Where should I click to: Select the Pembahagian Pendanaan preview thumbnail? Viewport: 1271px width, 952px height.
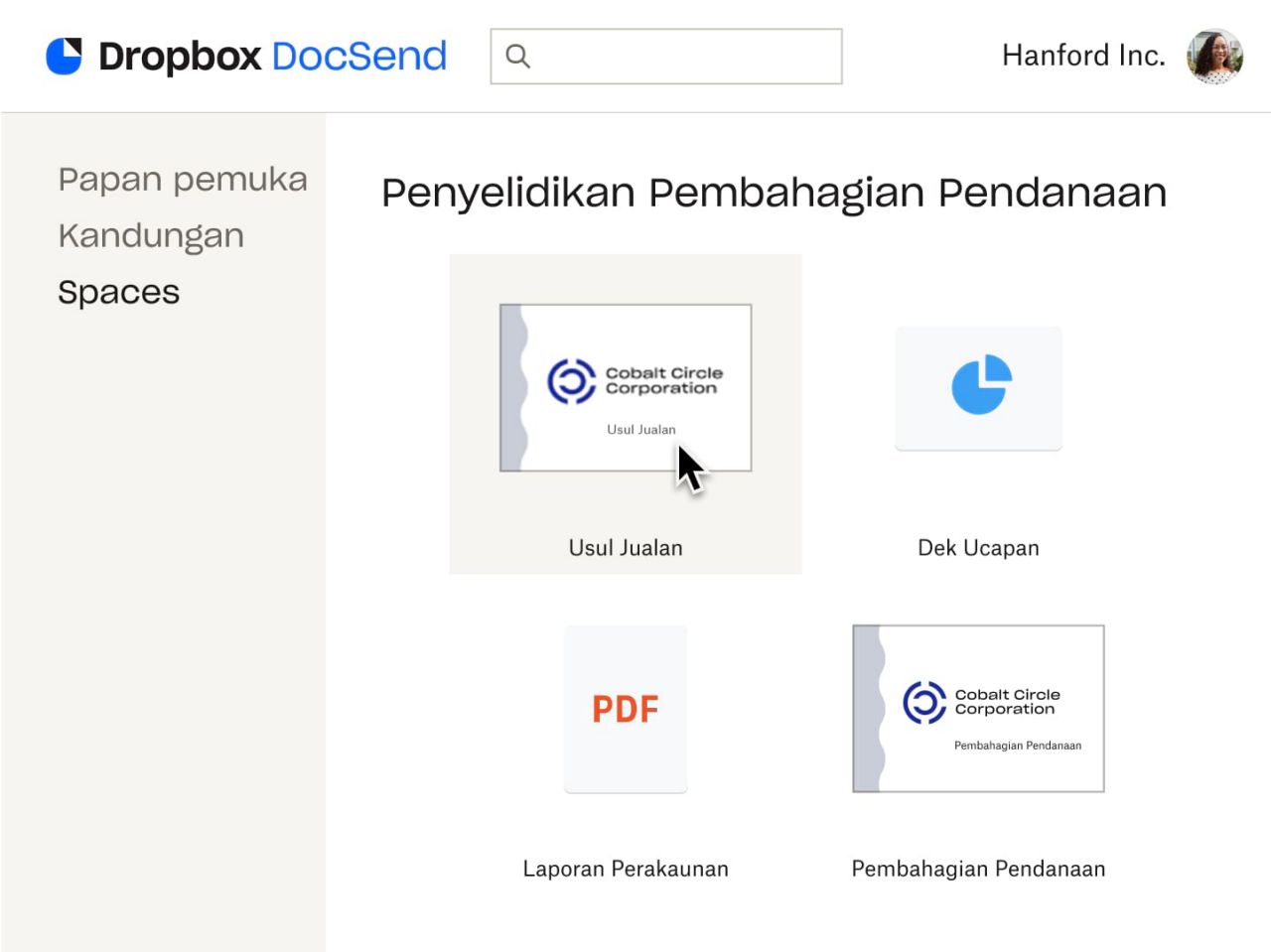click(x=978, y=708)
